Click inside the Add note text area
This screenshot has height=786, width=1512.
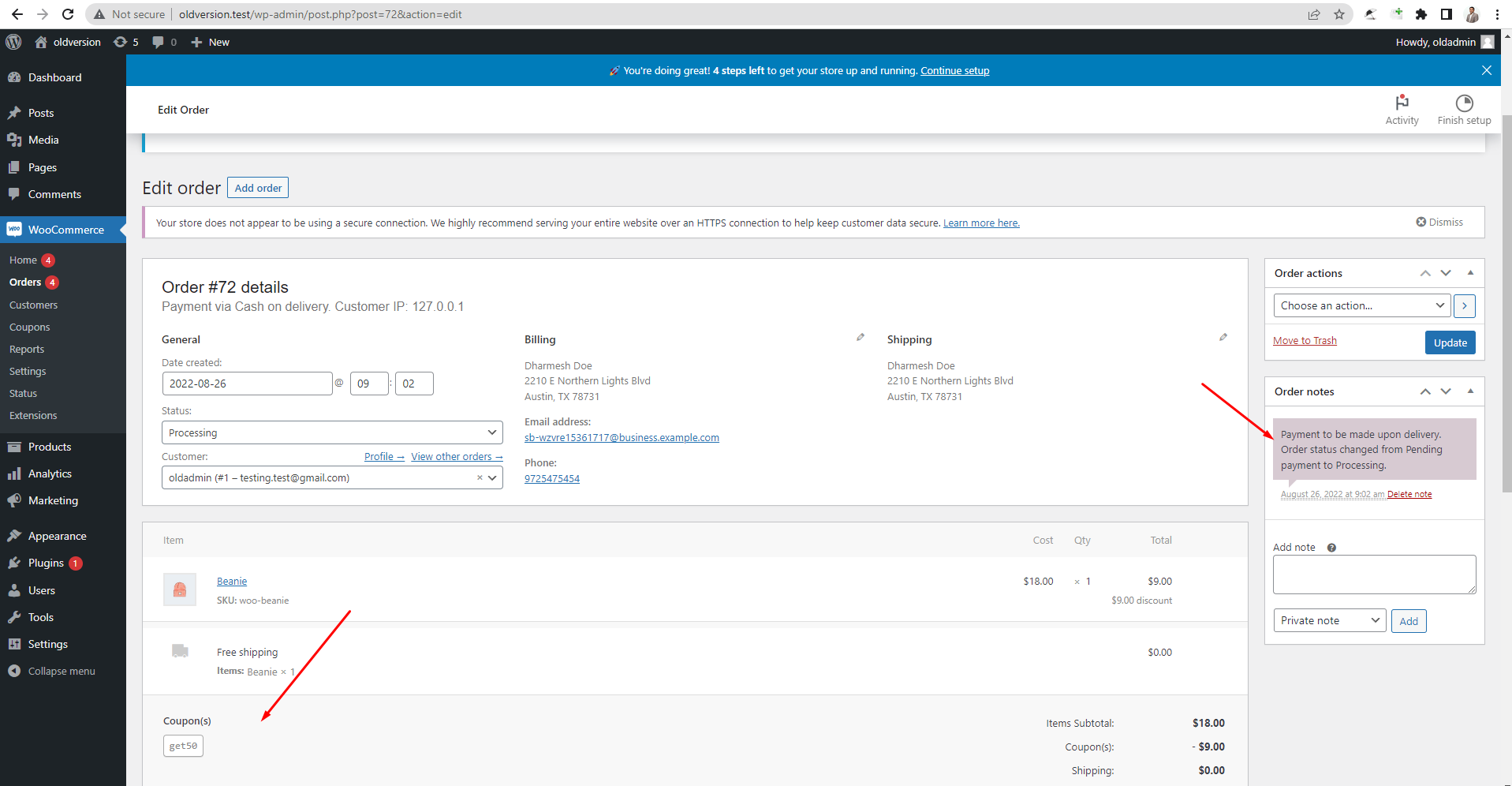click(x=1373, y=574)
